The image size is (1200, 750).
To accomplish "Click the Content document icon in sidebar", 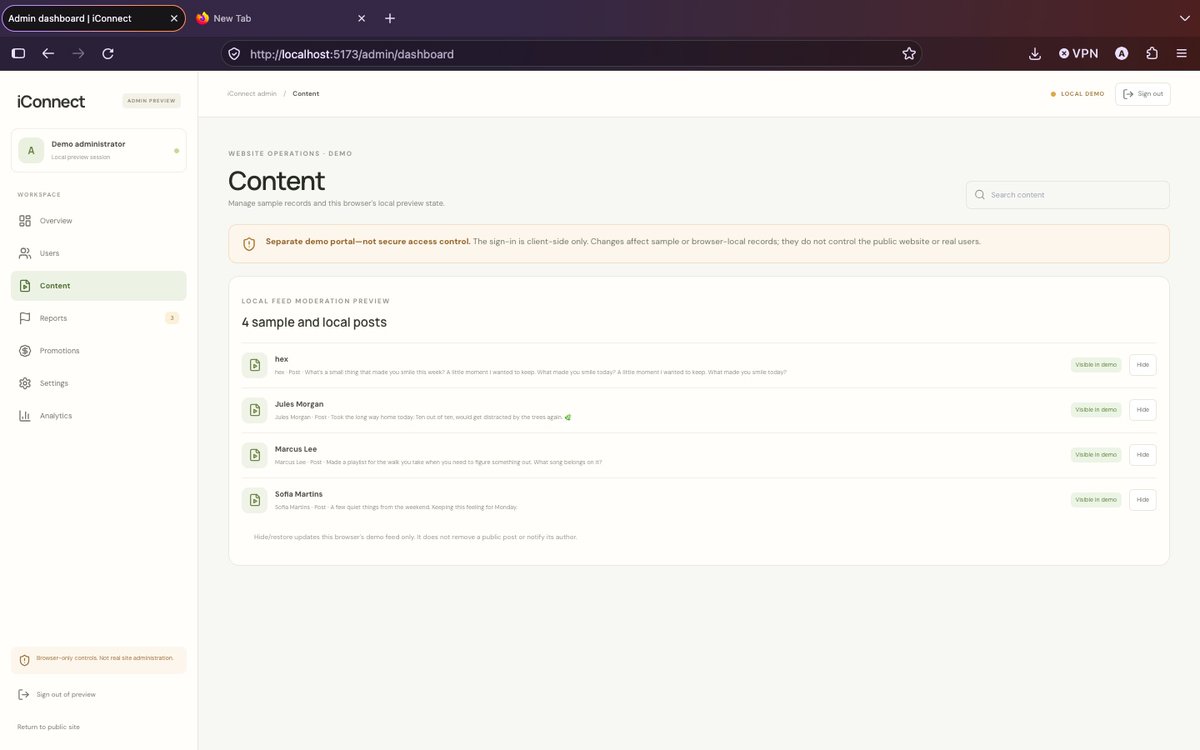I will [x=25, y=286].
